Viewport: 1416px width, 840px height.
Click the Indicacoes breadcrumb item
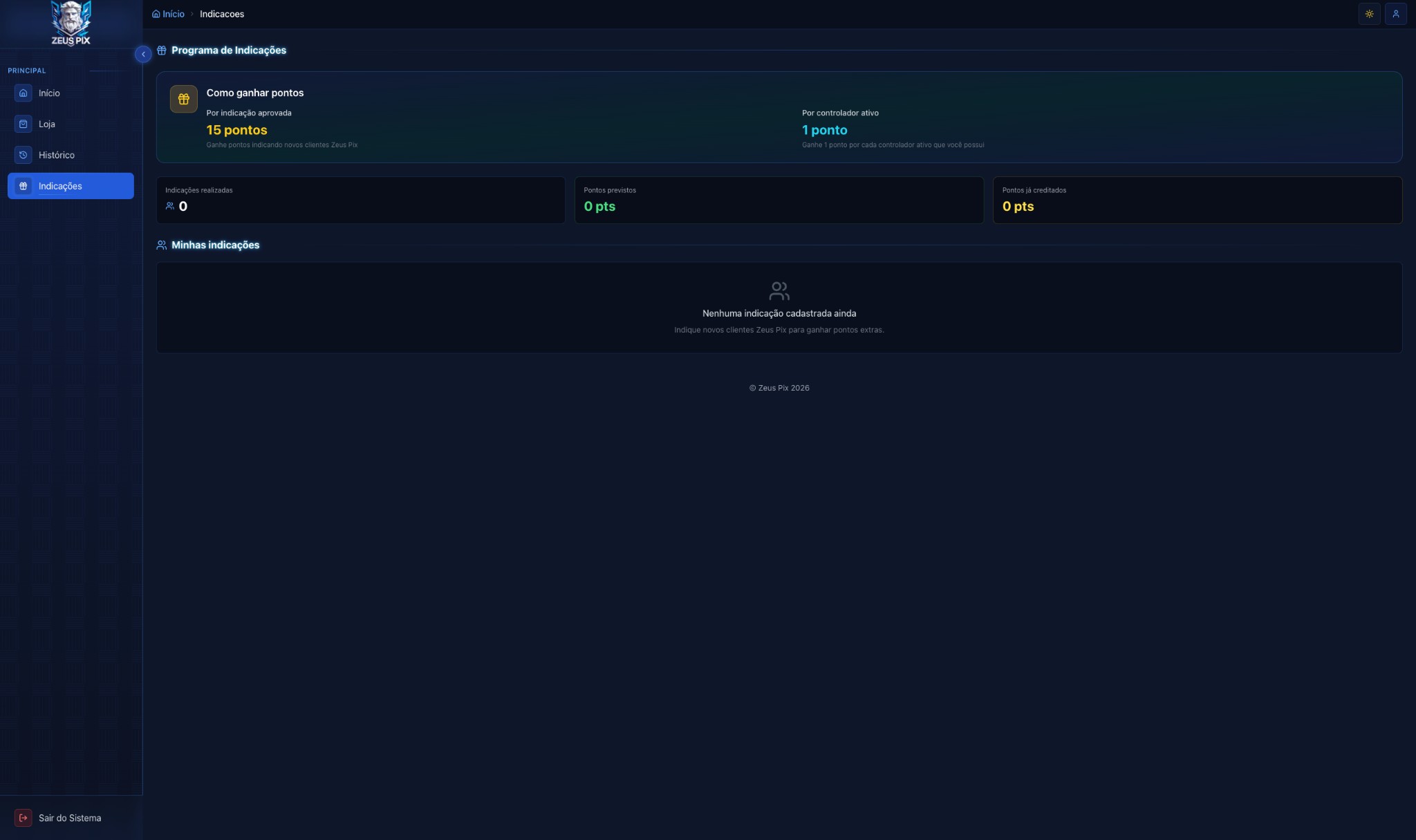coord(221,14)
